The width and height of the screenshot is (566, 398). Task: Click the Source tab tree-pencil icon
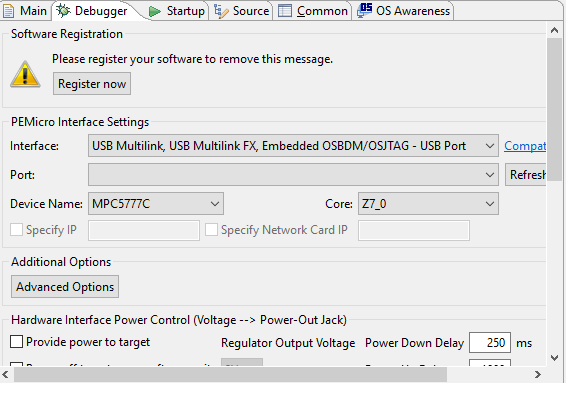coord(221,11)
